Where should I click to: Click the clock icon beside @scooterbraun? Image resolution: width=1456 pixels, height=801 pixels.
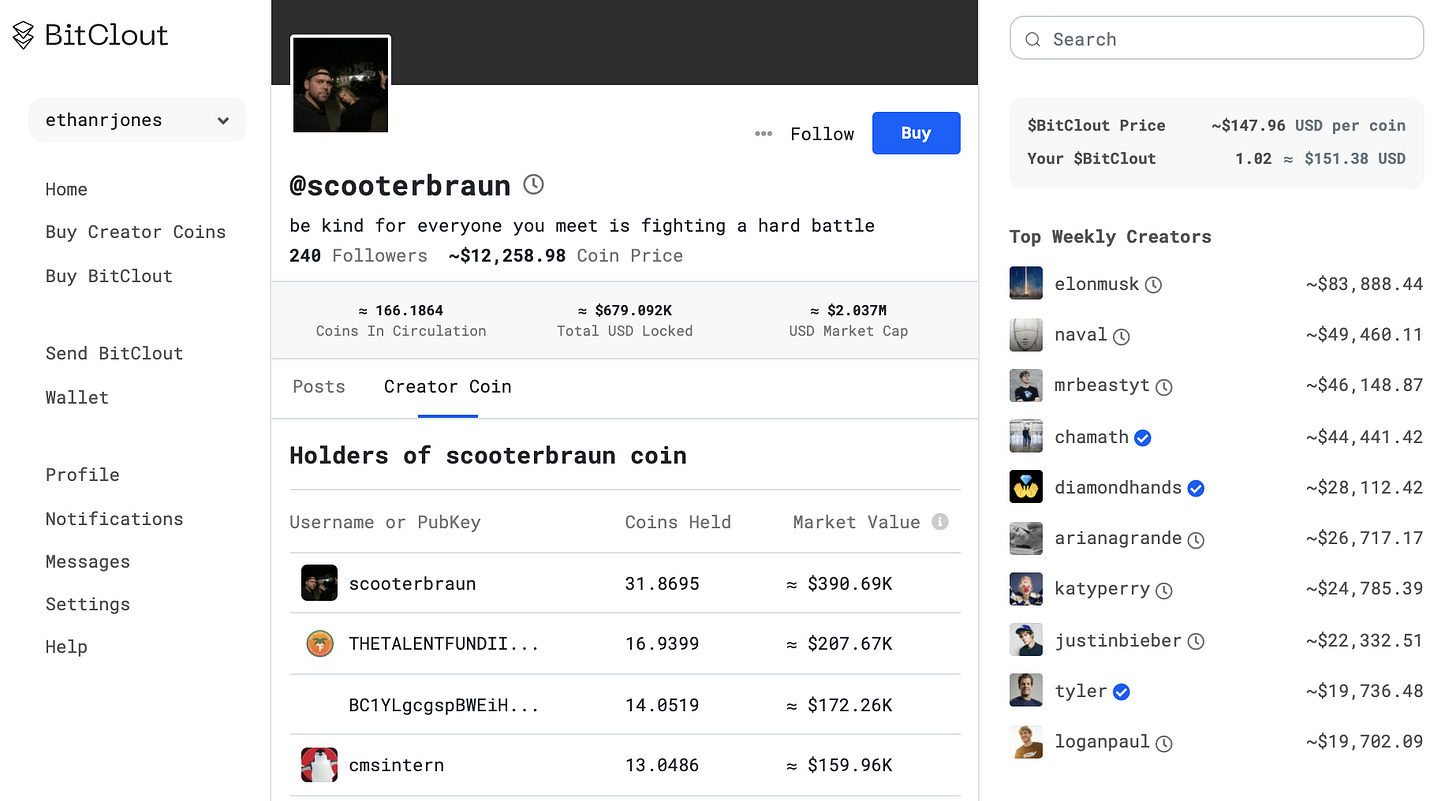point(534,184)
